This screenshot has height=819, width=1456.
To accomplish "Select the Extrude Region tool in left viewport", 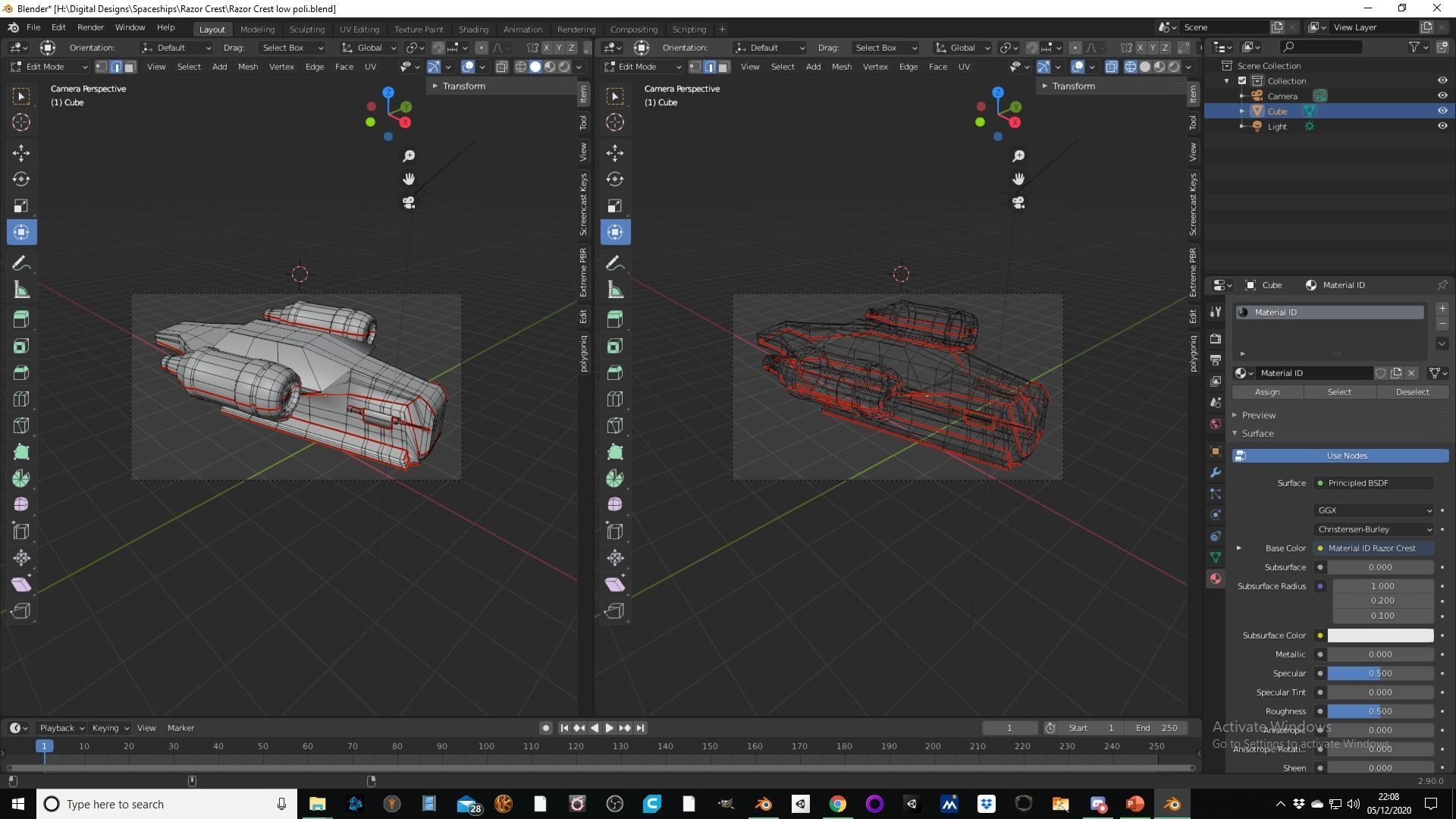I will click(21, 319).
